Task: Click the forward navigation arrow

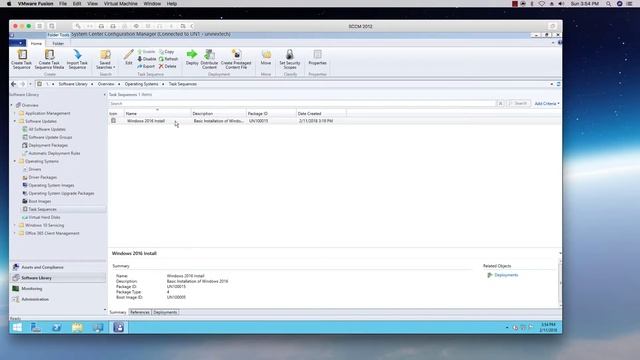Action: (22, 84)
